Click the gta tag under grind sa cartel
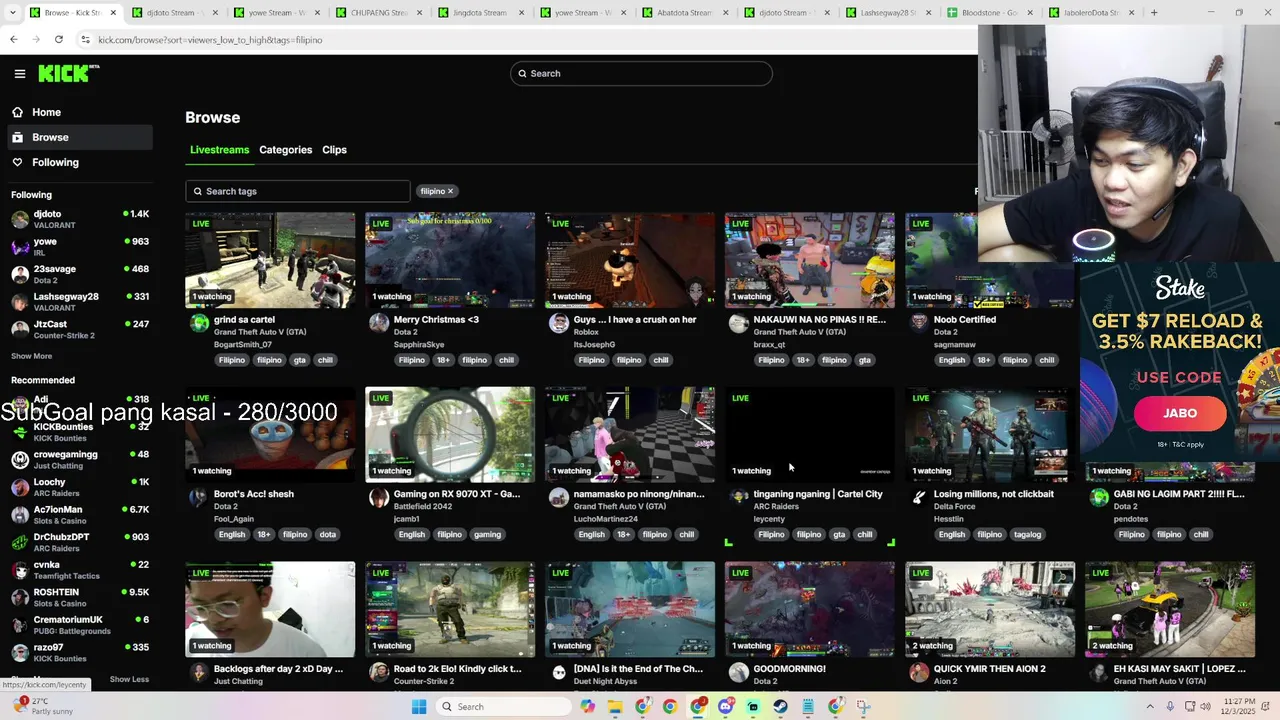This screenshot has height=720, width=1280. coord(300,360)
